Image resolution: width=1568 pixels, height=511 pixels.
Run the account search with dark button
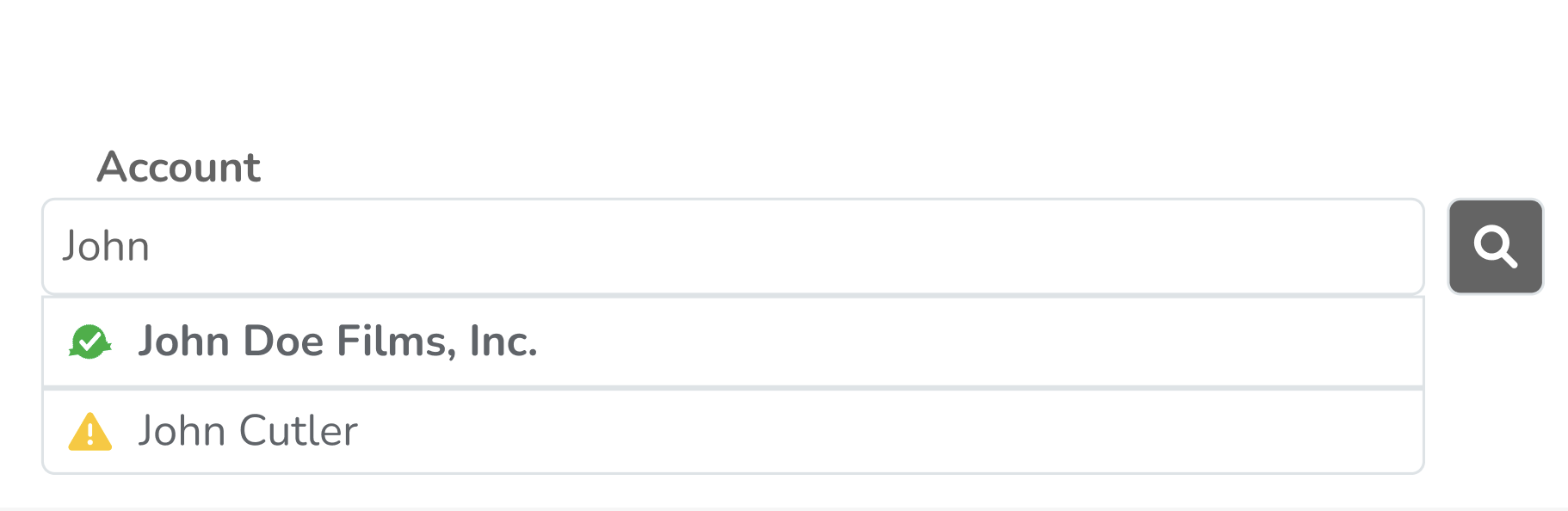[1496, 247]
